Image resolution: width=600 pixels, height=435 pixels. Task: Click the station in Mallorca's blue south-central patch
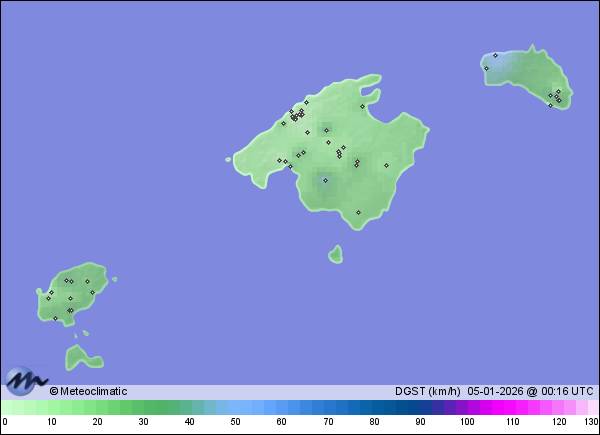tap(325, 180)
